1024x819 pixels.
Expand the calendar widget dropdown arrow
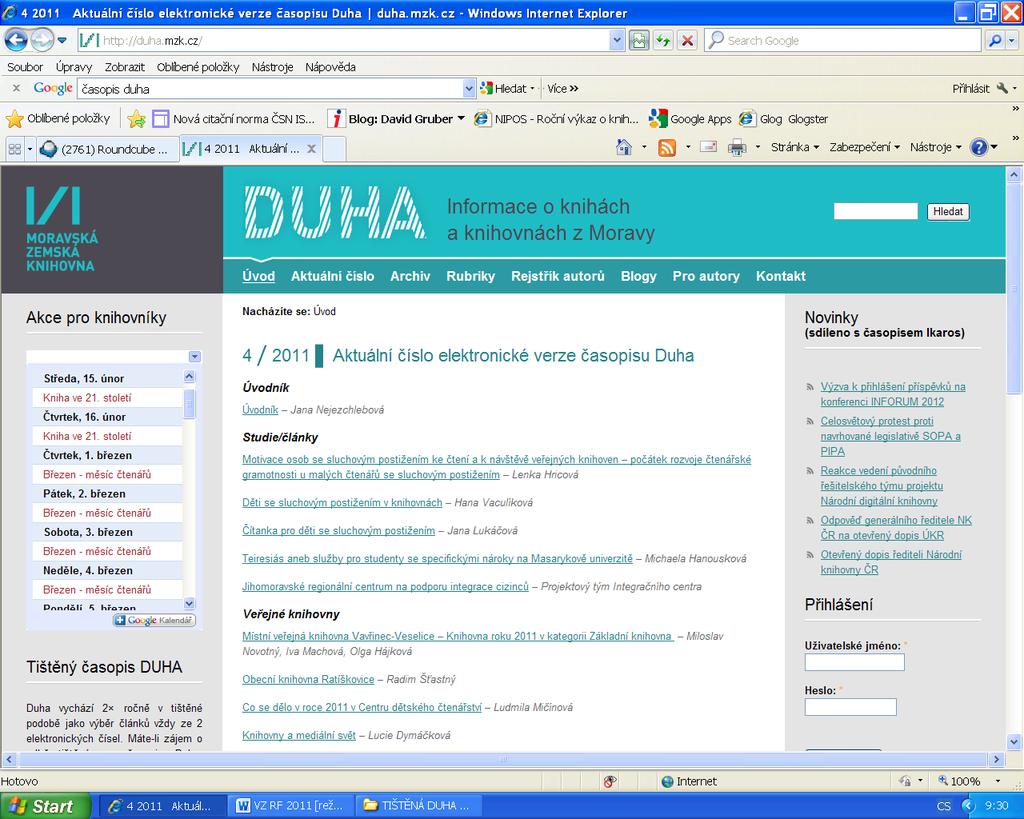click(195, 357)
